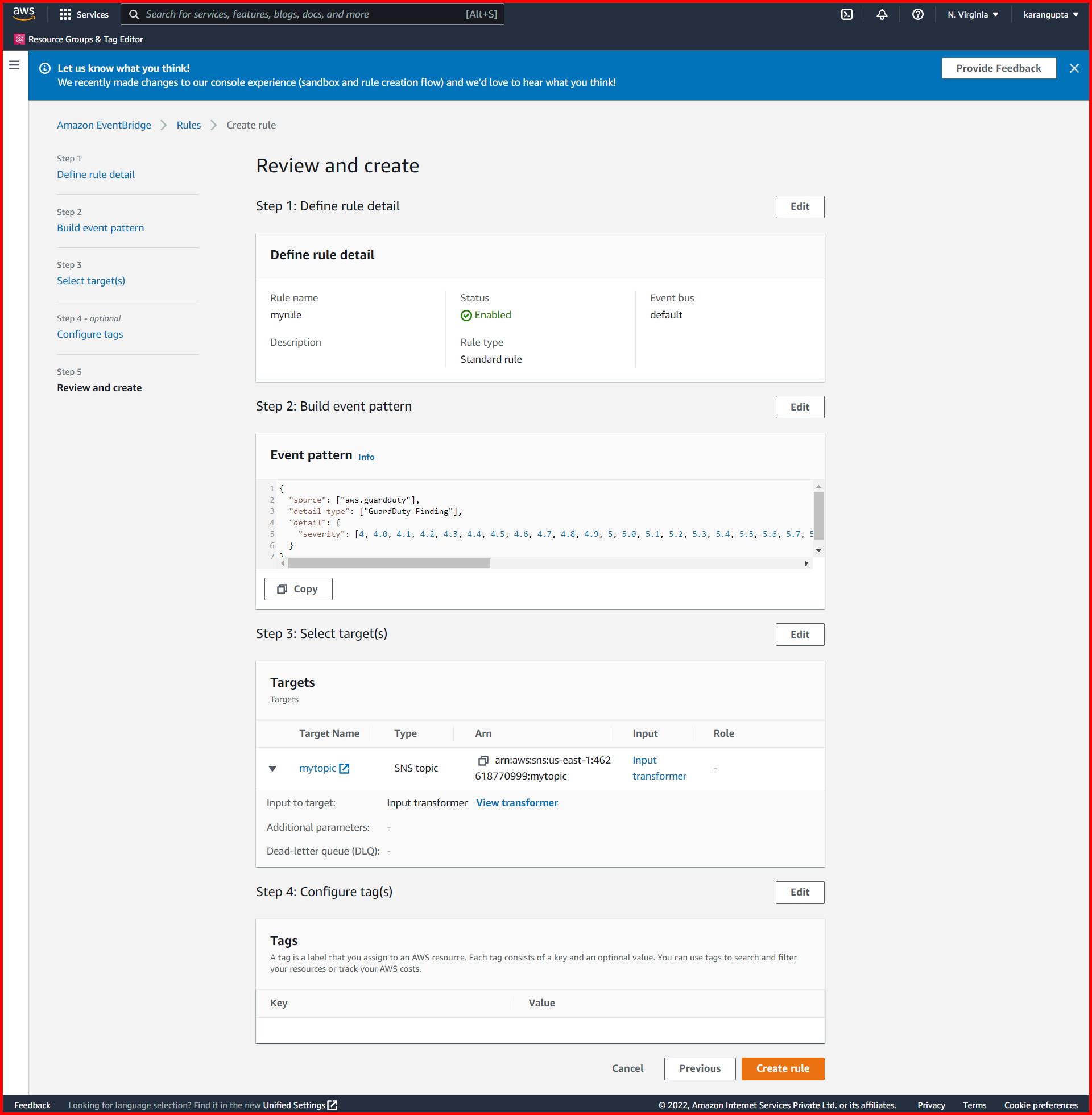Open the hamburger side navigation menu

pos(14,65)
